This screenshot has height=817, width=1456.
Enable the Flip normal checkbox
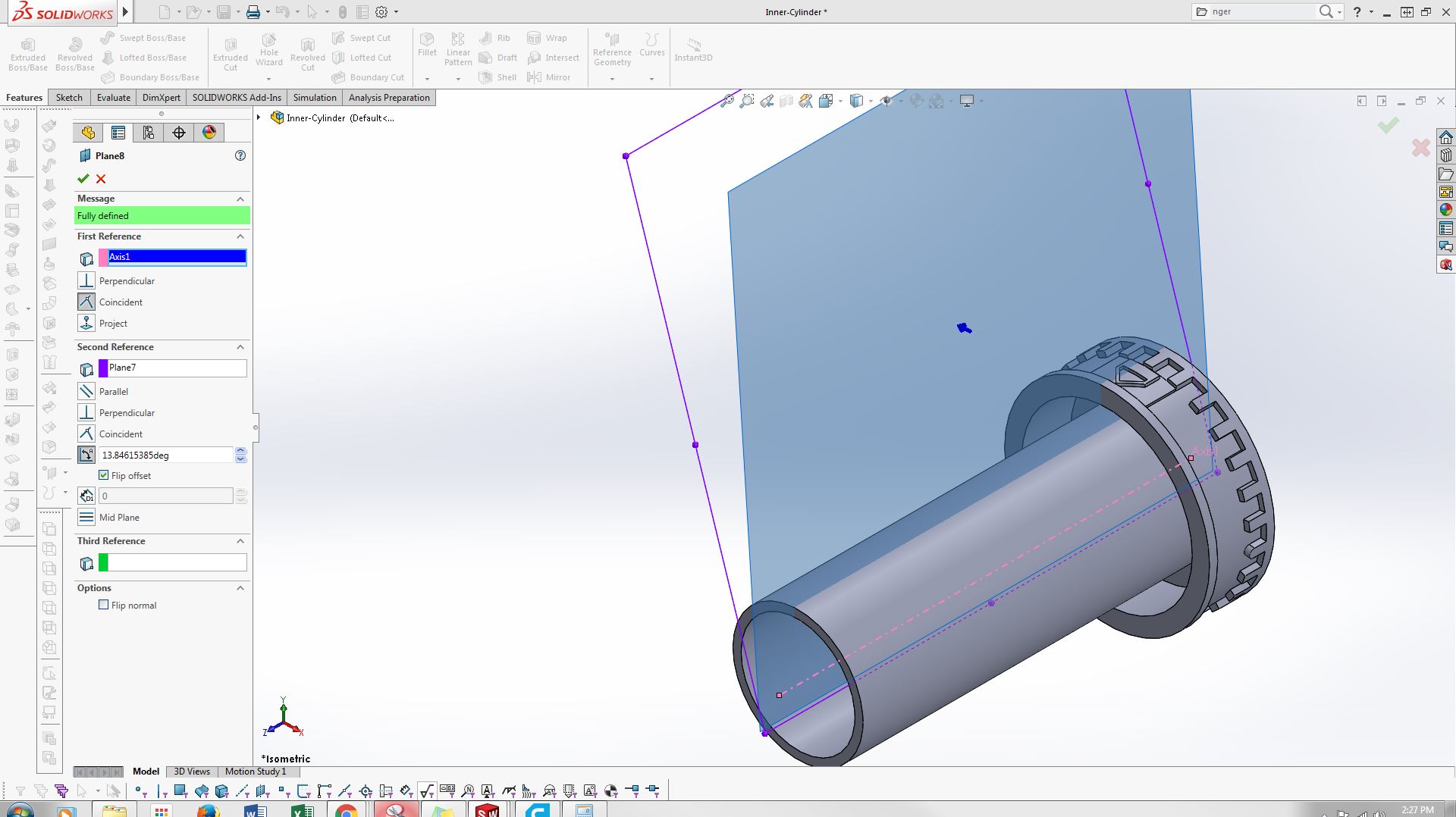coord(104,605)
